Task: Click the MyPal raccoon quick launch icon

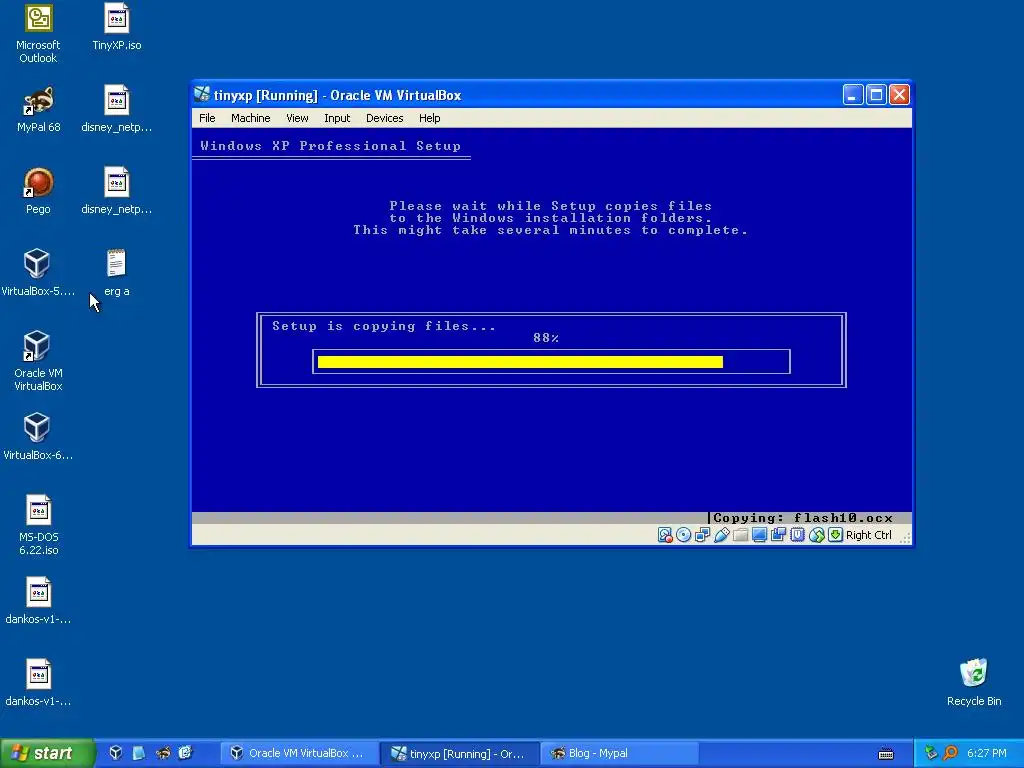Action: click(163, 753)
